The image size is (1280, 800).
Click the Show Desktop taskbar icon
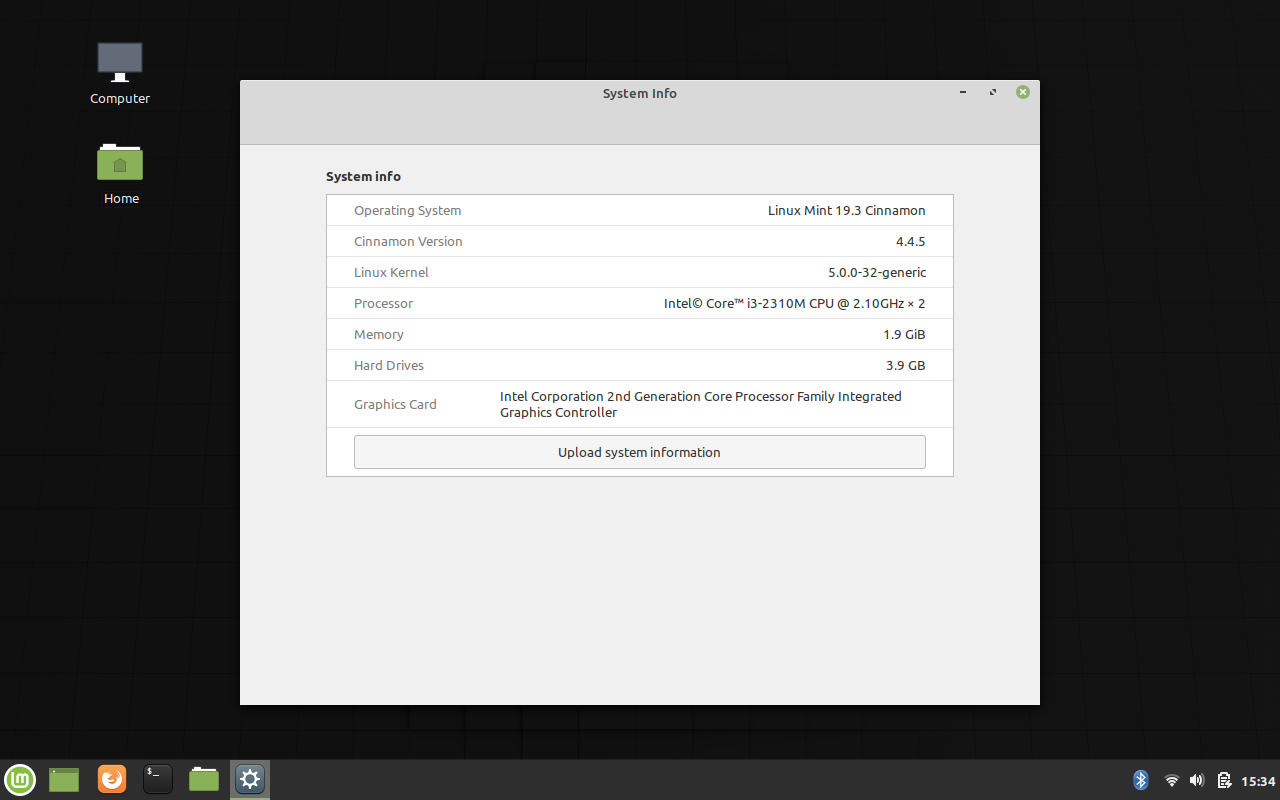coord(64,779)
